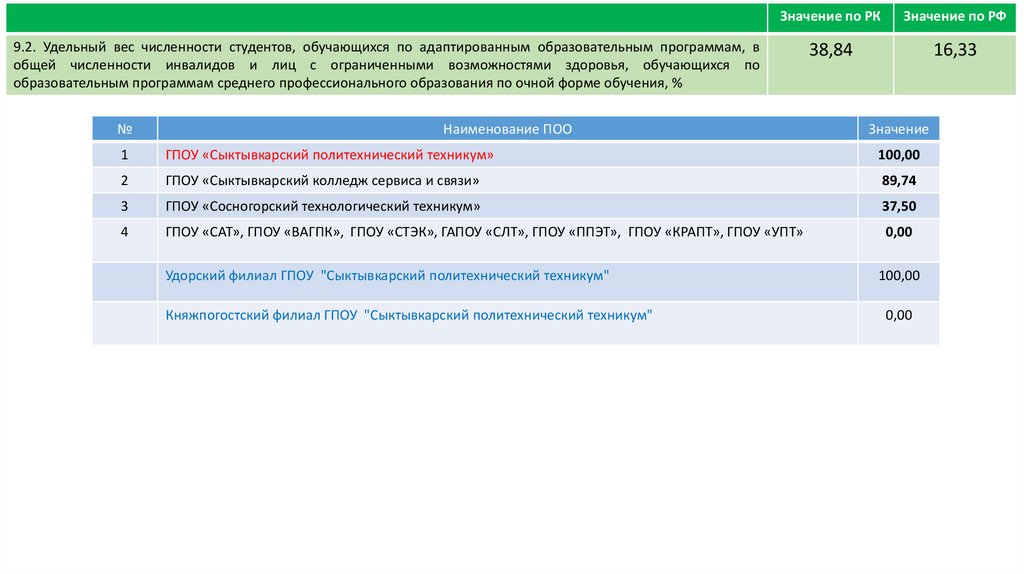The height and width of the screenshot is (574, 1024).
Task: Click the red «Сыктывкарский политехнический техникум» link in row 1
Action: coord(330,155)
